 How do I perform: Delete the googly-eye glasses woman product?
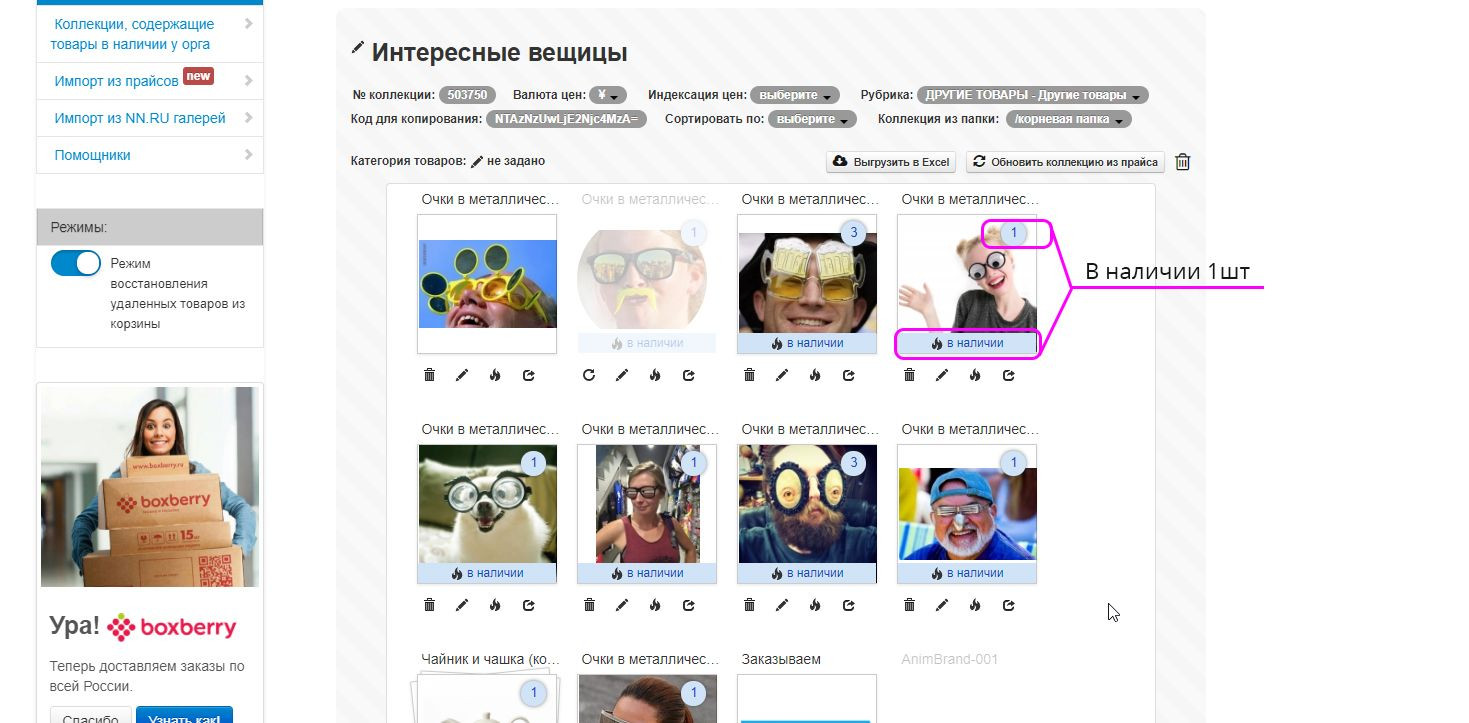(909, 375)
